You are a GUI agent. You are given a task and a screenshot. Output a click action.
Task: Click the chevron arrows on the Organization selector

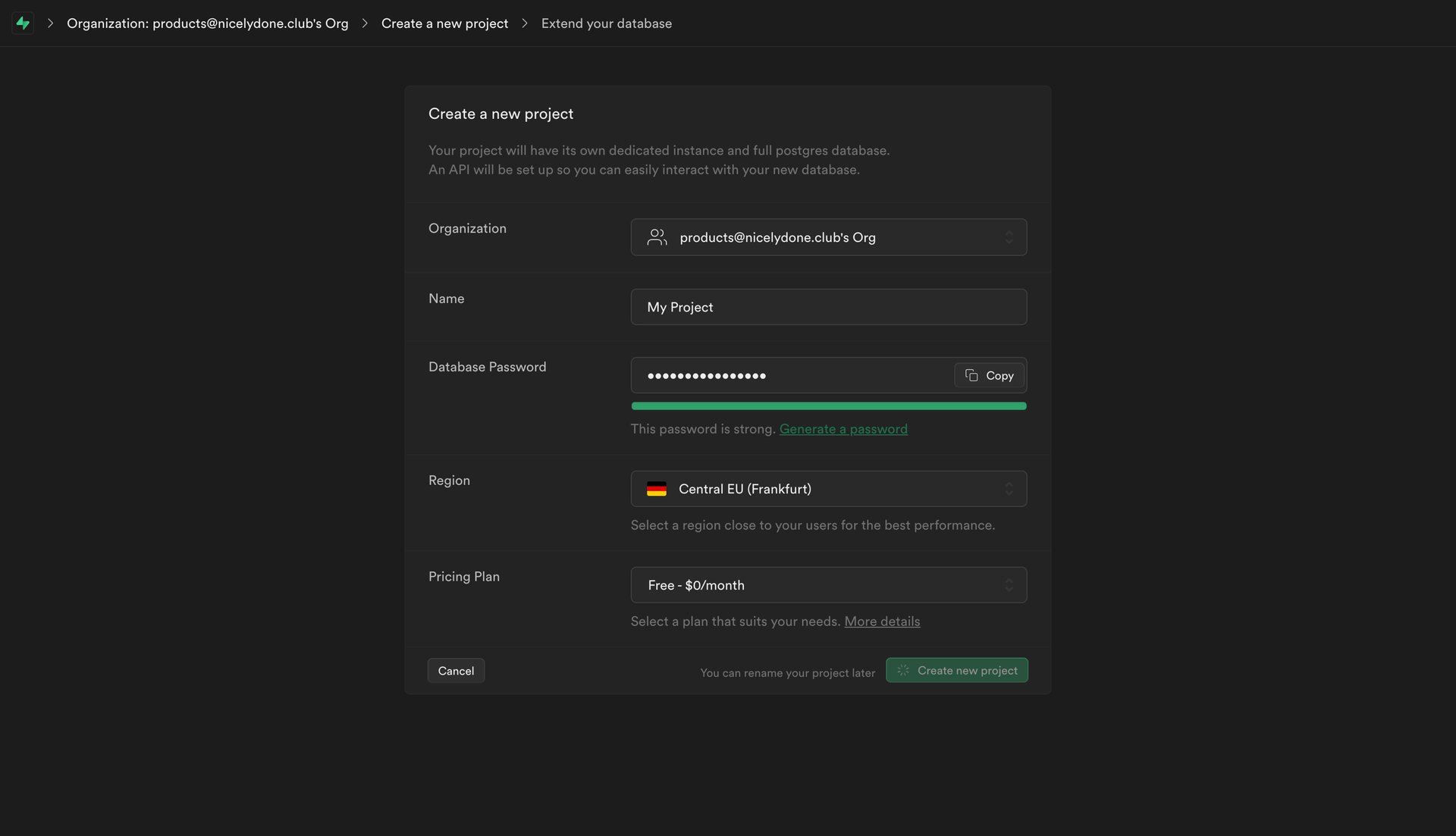click(1009, 236)
